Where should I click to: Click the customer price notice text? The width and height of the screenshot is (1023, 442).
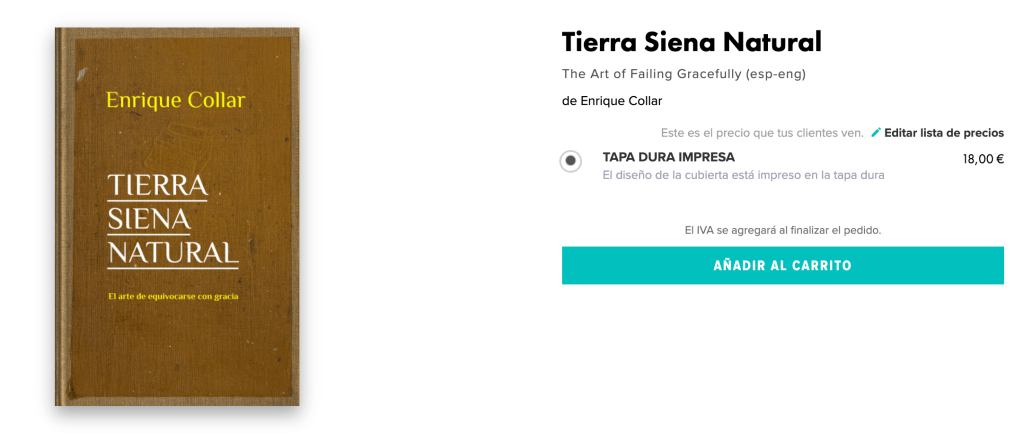[761, 133]
